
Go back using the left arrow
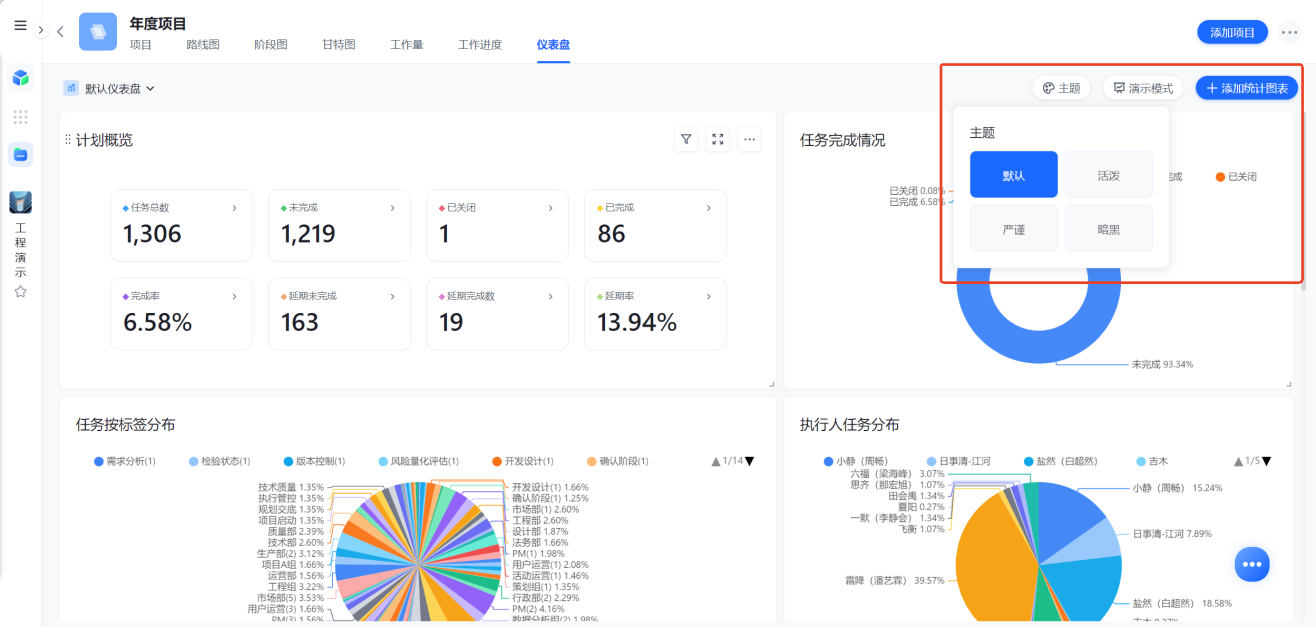click(x=60, y=31)
